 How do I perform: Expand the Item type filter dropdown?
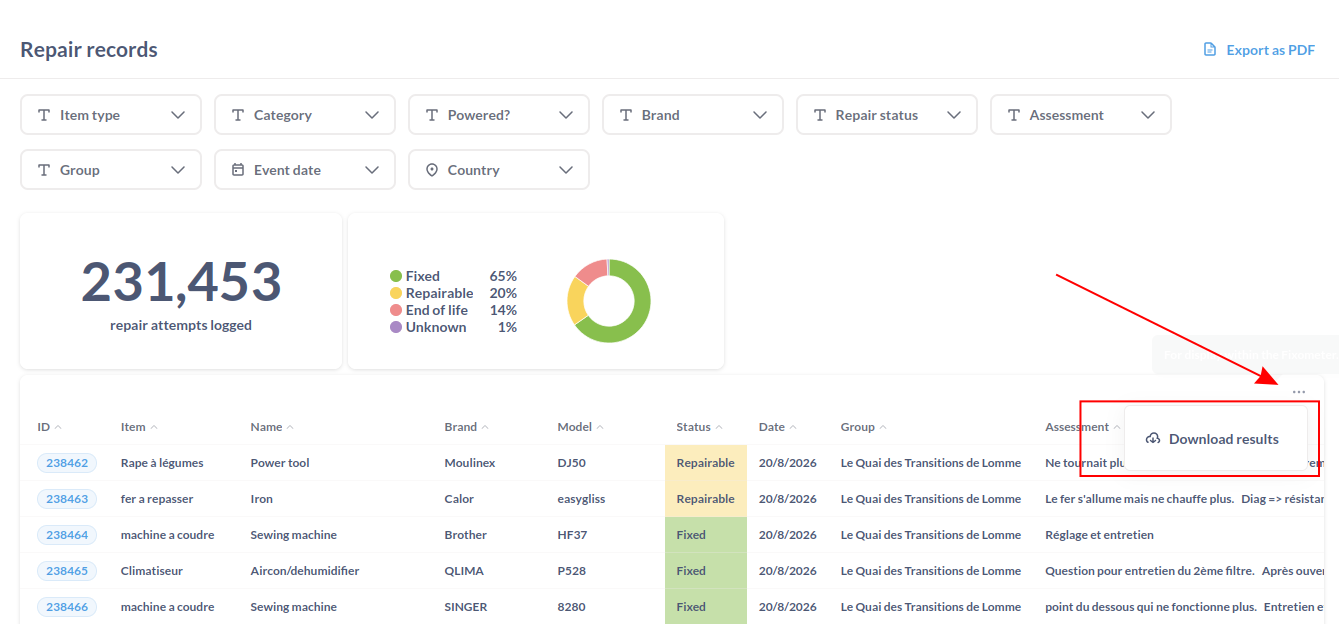coord(111,115)
